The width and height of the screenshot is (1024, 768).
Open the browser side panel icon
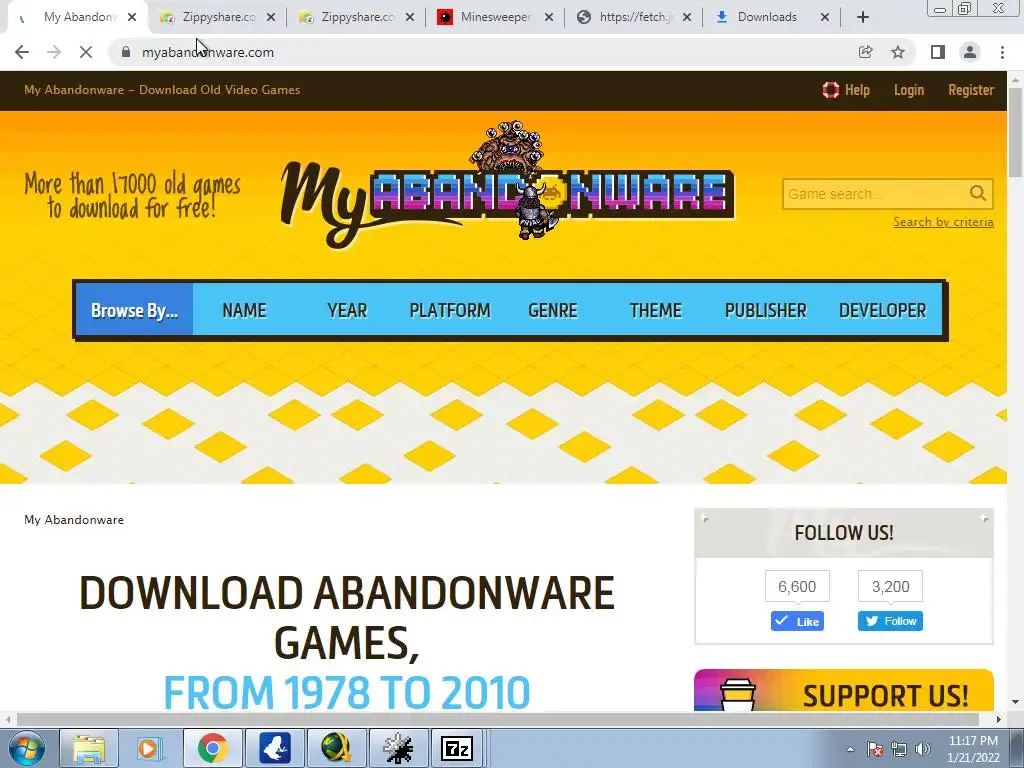click(x=938, y=52)
